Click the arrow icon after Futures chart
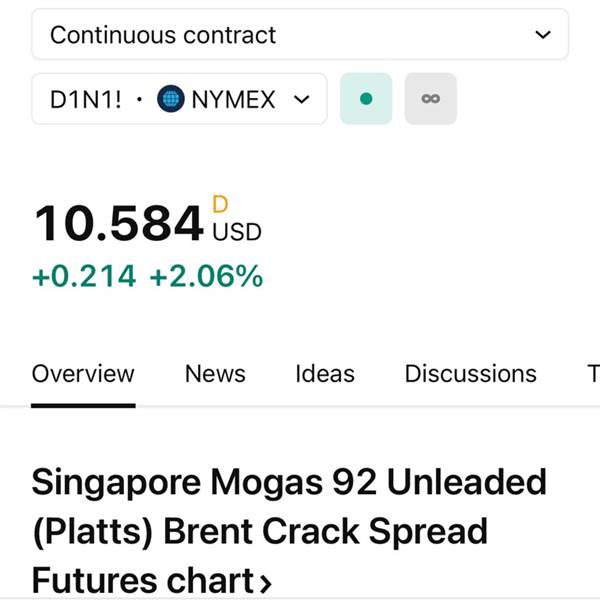Image resolution: width=600 pixels, height=600 pixels. point(266,583)
